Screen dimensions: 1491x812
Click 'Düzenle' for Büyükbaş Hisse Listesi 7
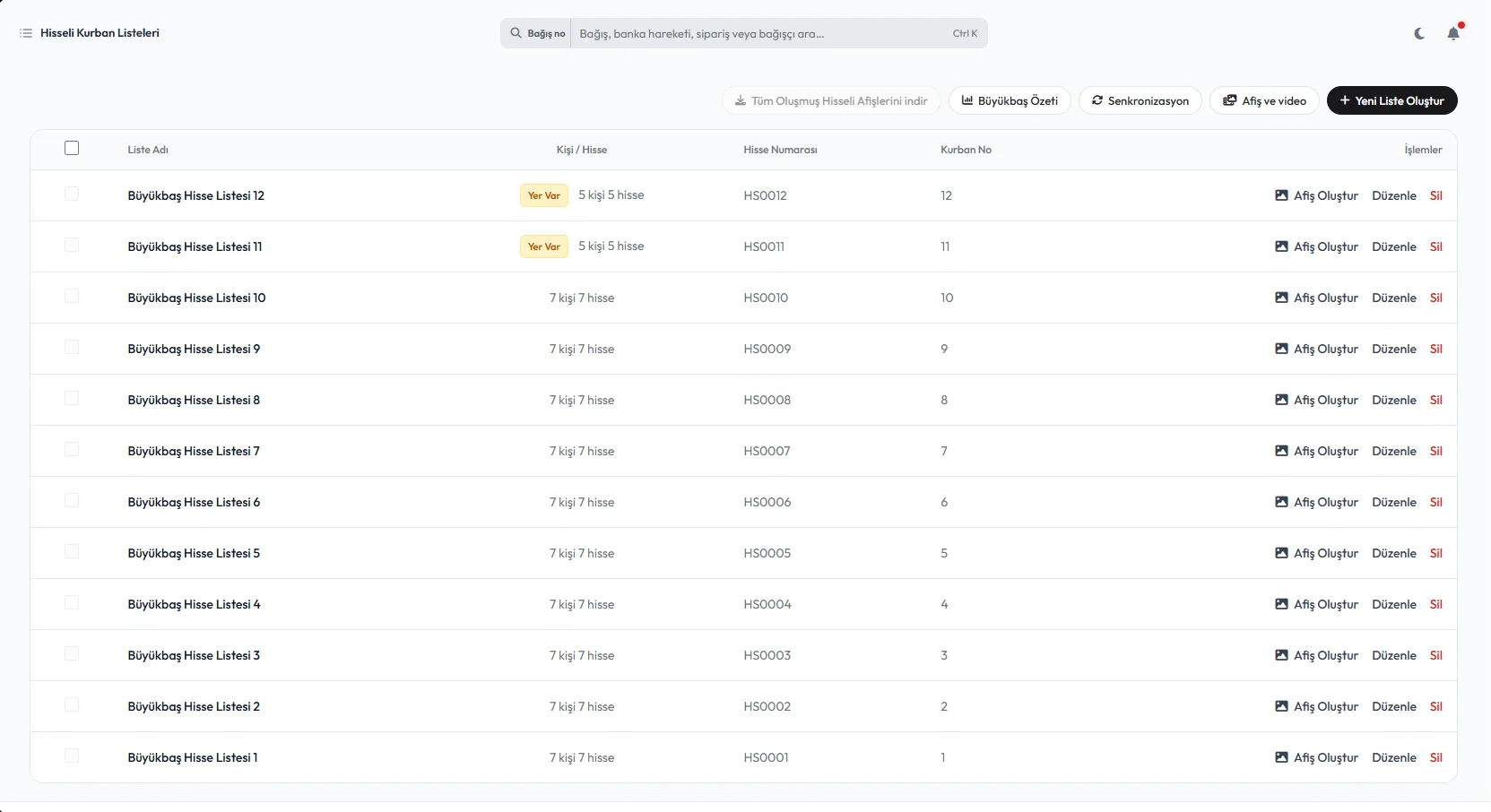coord(1394,451)
